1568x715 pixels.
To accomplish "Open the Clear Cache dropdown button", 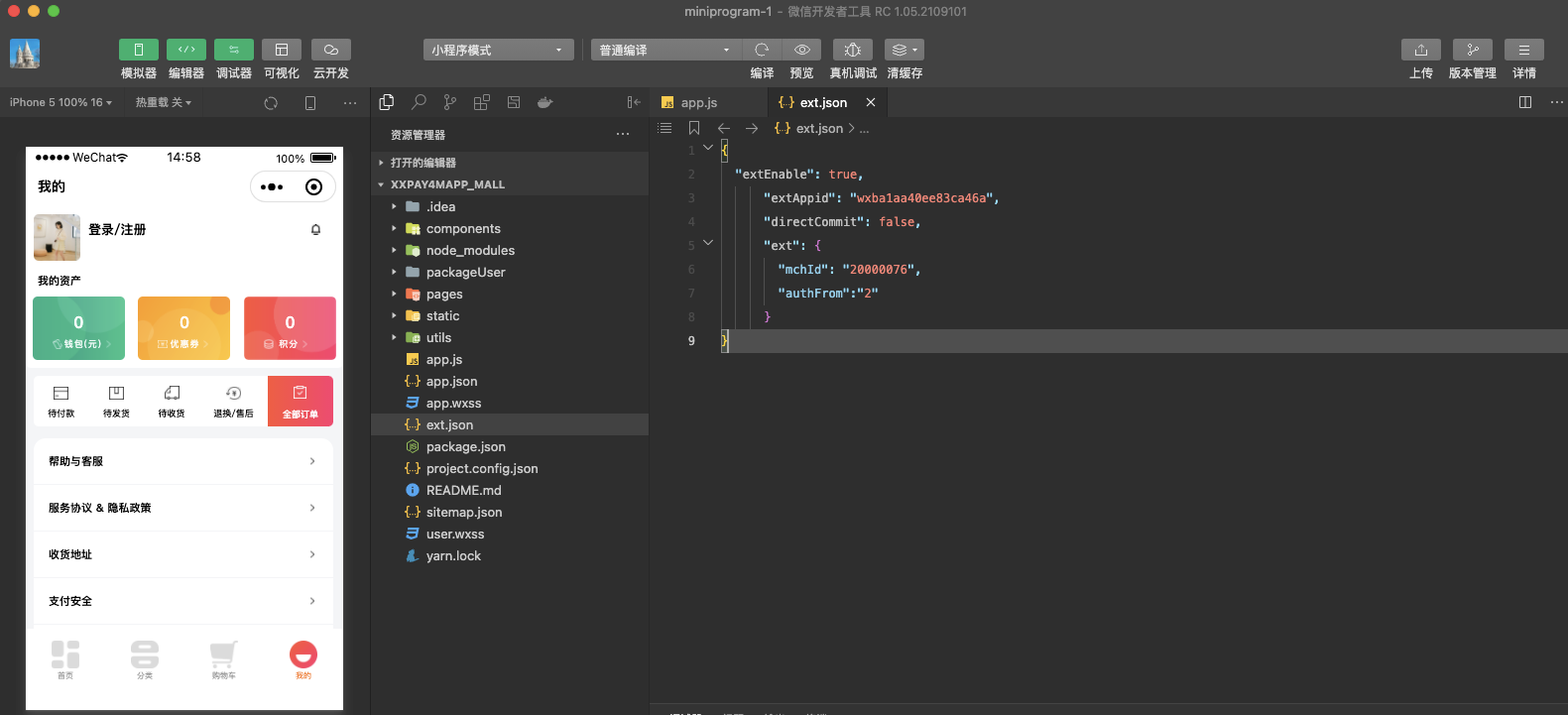I will 905,50.
